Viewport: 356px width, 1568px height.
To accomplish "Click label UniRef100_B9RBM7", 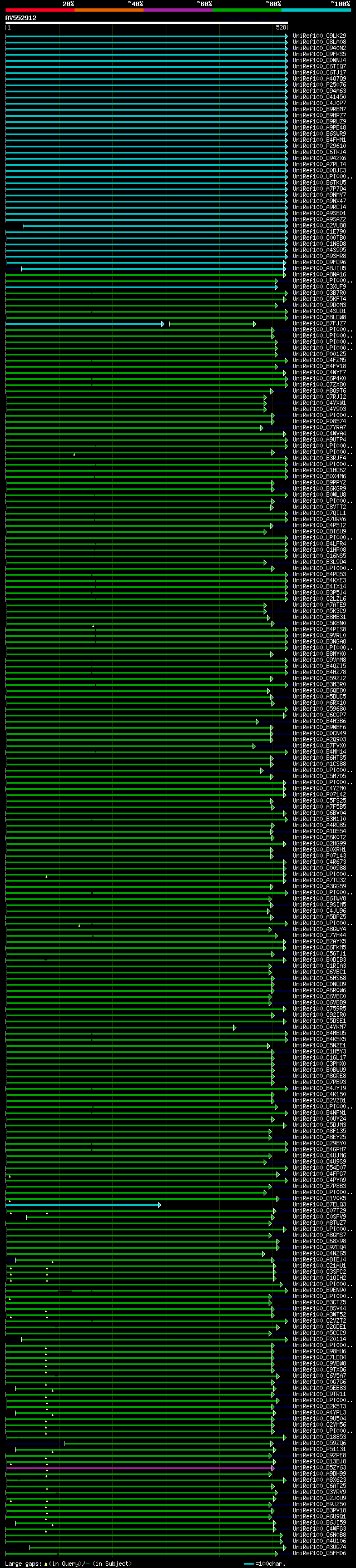I will (319, 109).
